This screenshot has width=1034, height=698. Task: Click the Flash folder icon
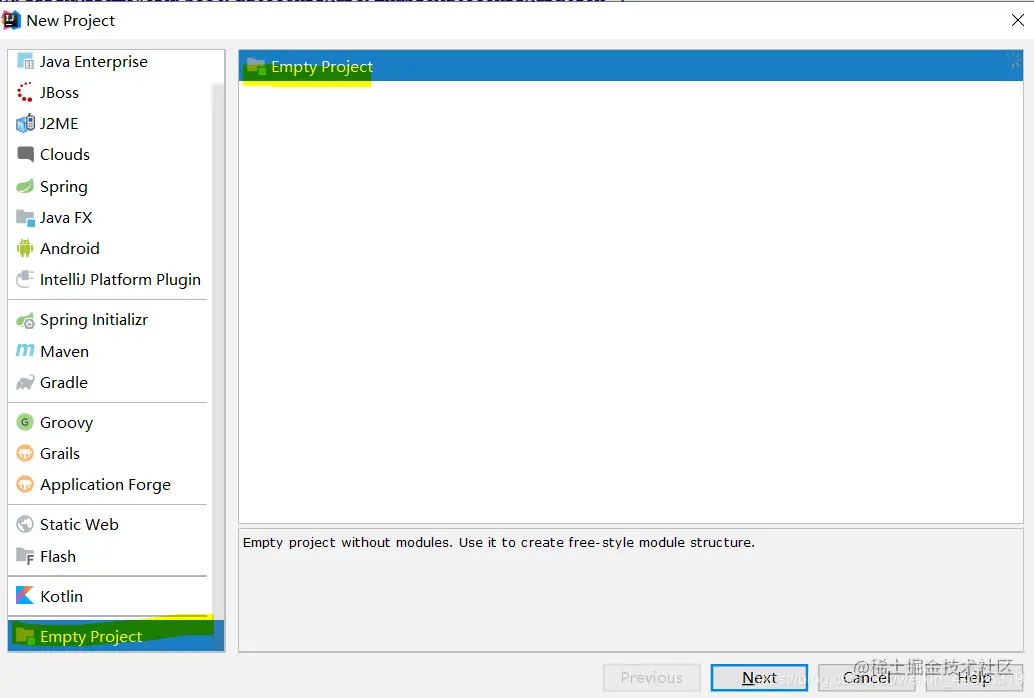tap(25, 556)
